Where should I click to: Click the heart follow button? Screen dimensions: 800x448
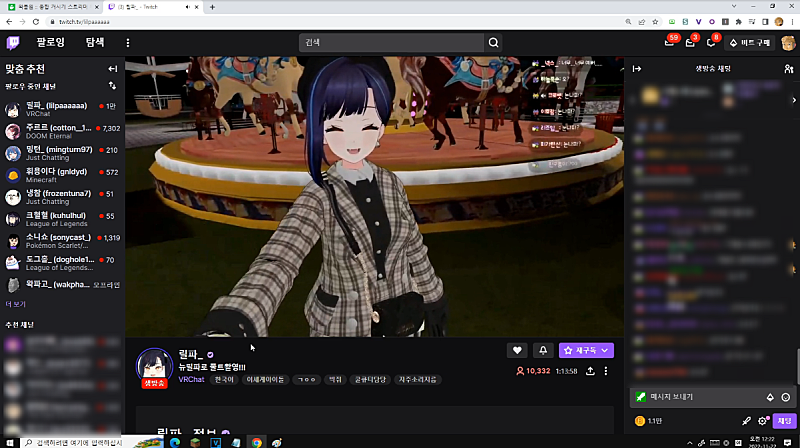click(x=517, y=351)
